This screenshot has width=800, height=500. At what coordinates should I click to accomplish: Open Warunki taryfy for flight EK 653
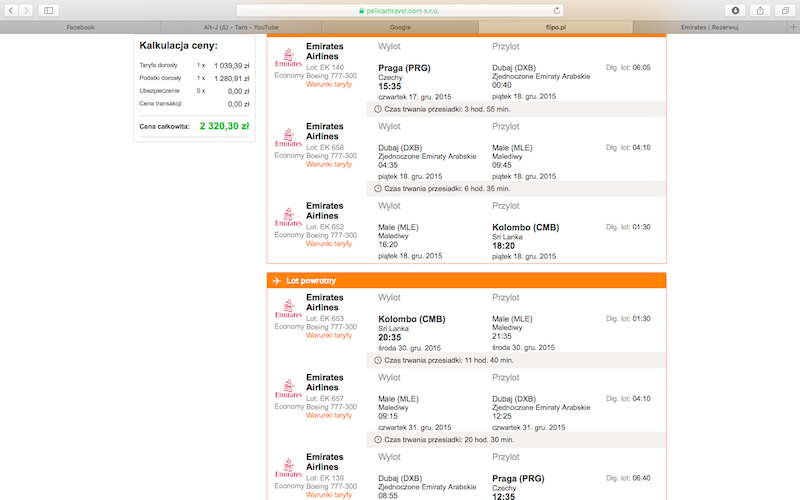(329, 335)
